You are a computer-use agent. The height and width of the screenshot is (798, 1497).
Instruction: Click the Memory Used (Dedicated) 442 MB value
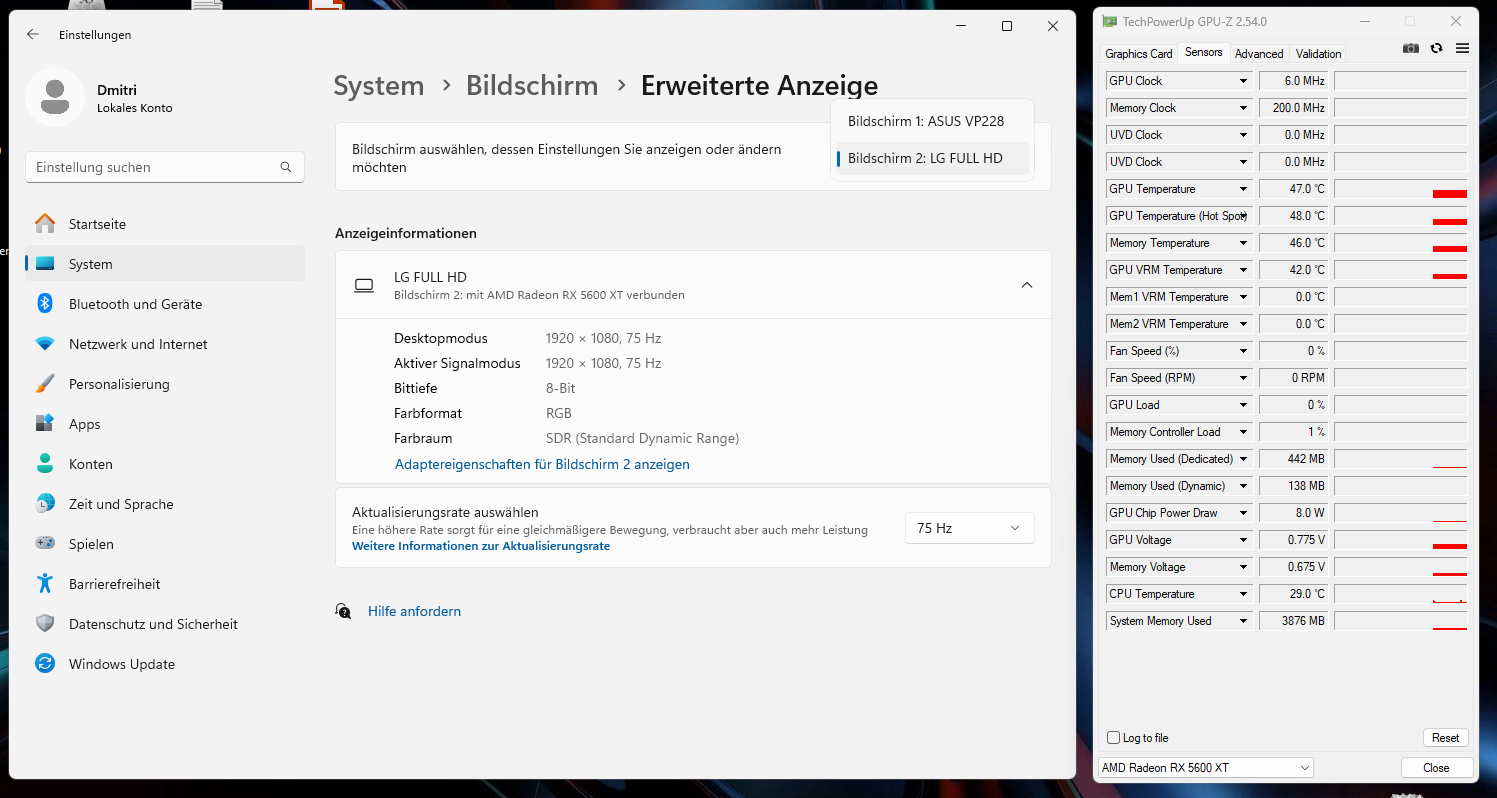pyautogui.click(x=1294, y=459)
